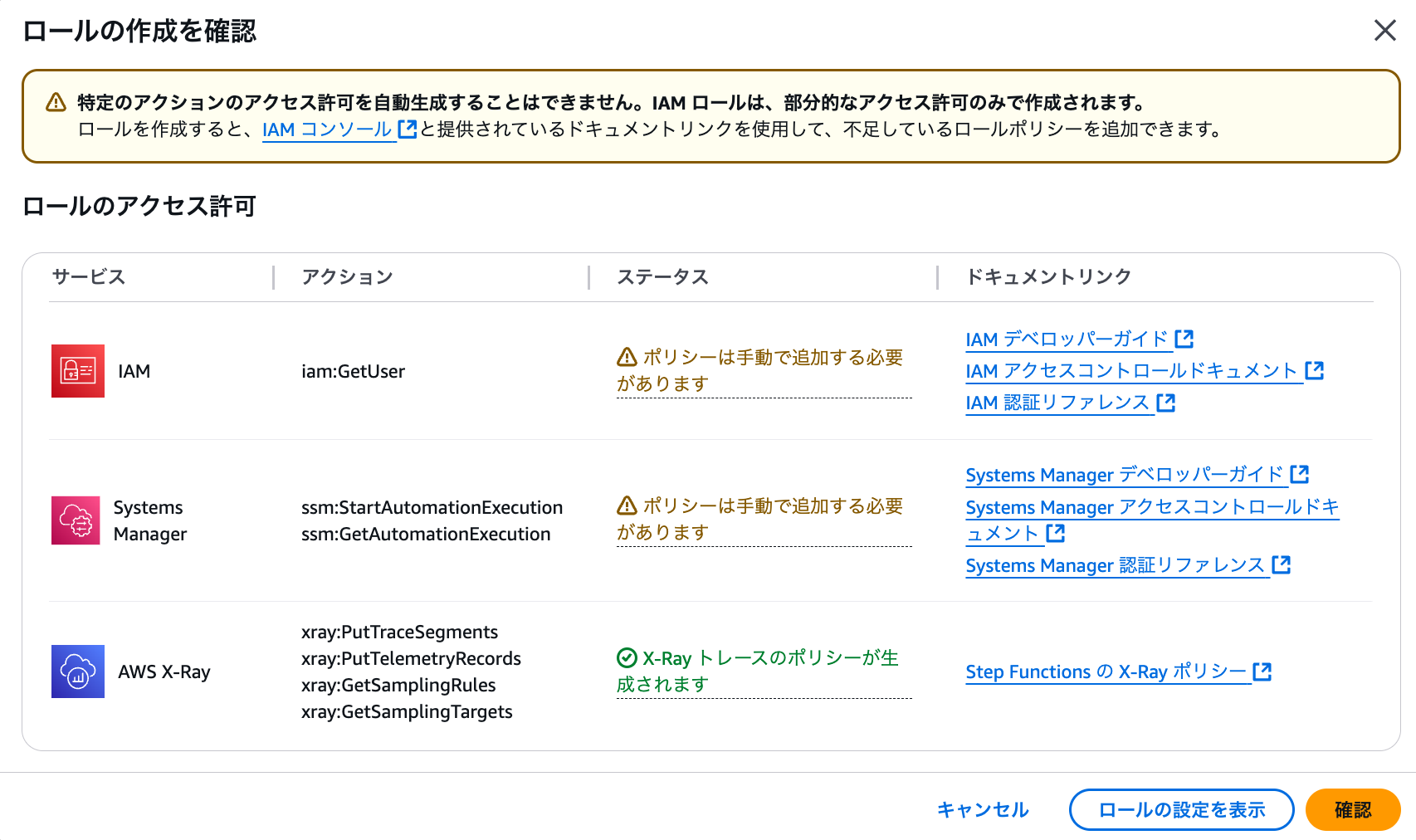Image resolution: width=1416 pixels, height=840 pixels.
Task: Click the orange 確認 button
Action: [1353, 810]
